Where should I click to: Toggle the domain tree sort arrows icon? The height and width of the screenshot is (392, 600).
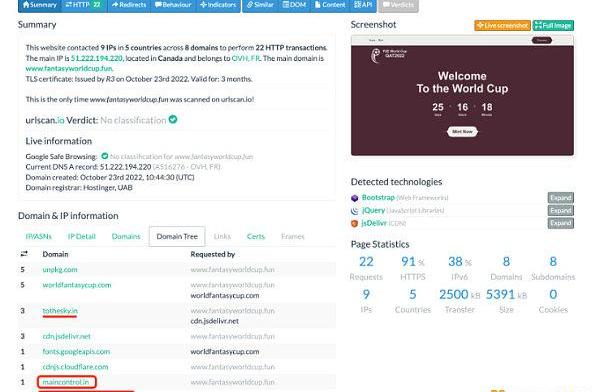24,254
